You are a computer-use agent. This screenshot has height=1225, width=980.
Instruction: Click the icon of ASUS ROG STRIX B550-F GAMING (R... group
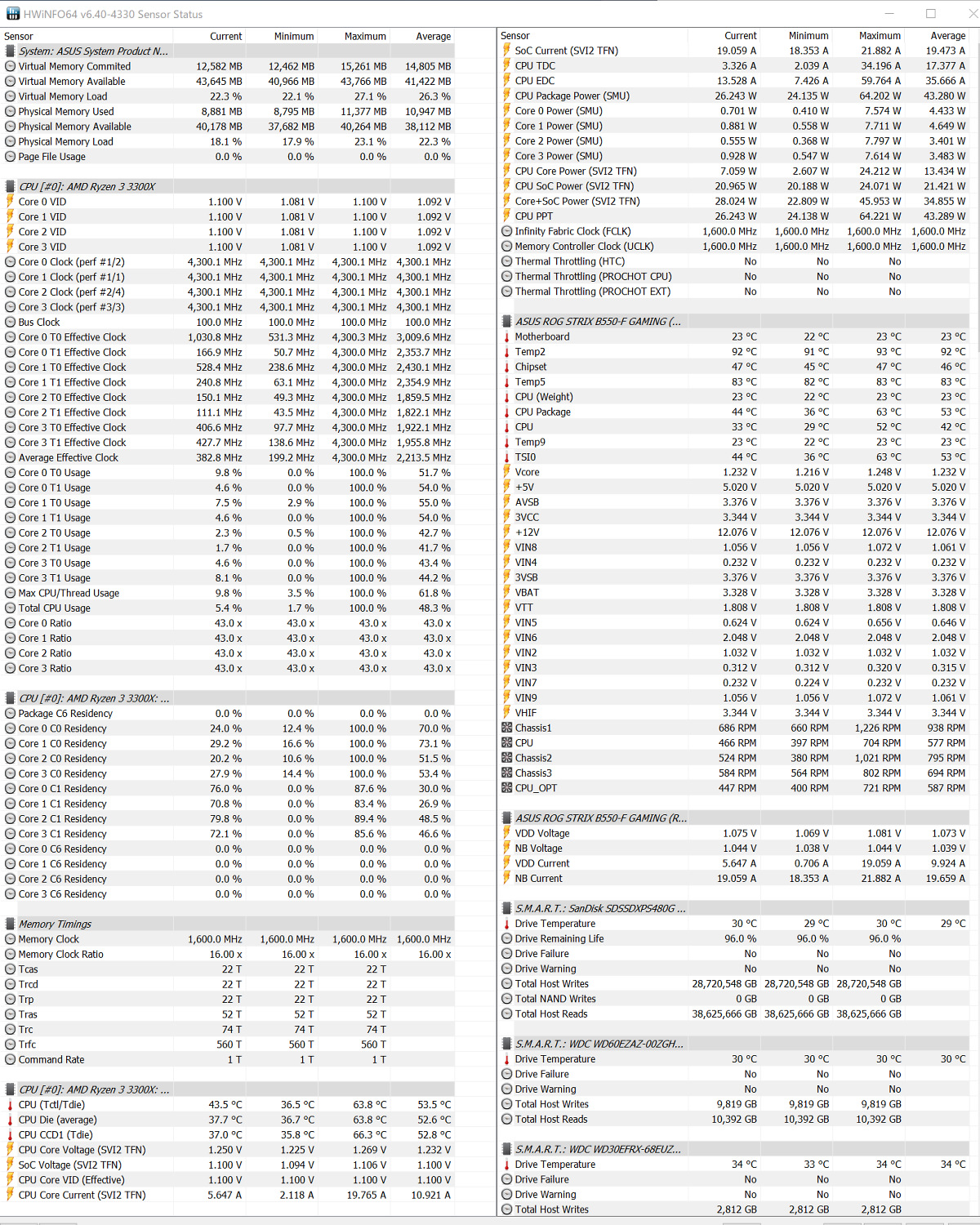506,818
